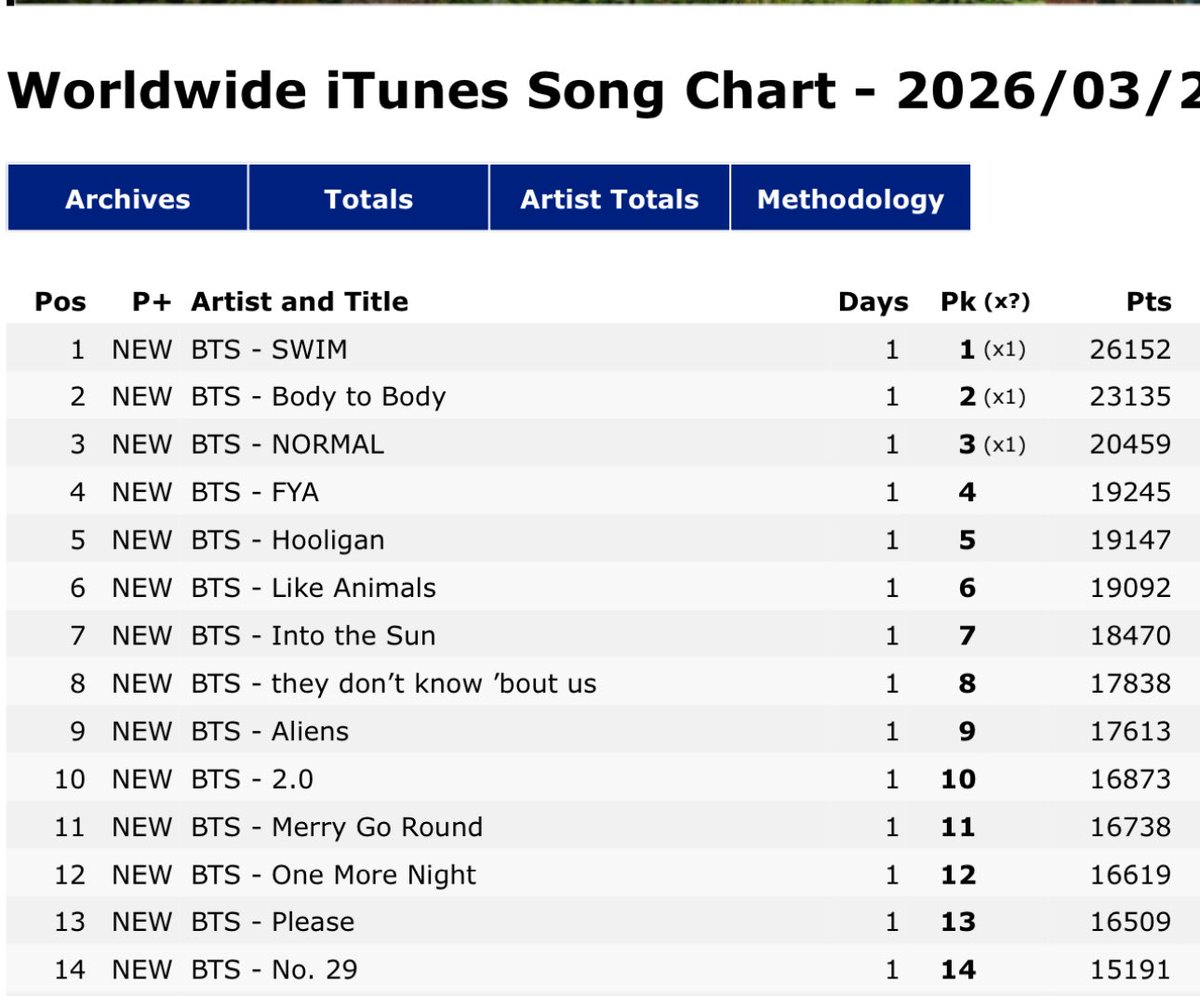Screen dimensions: 1200x996
Task: Click the Worldwide iTunes Song Chart heading
Action: pos(604,92)
